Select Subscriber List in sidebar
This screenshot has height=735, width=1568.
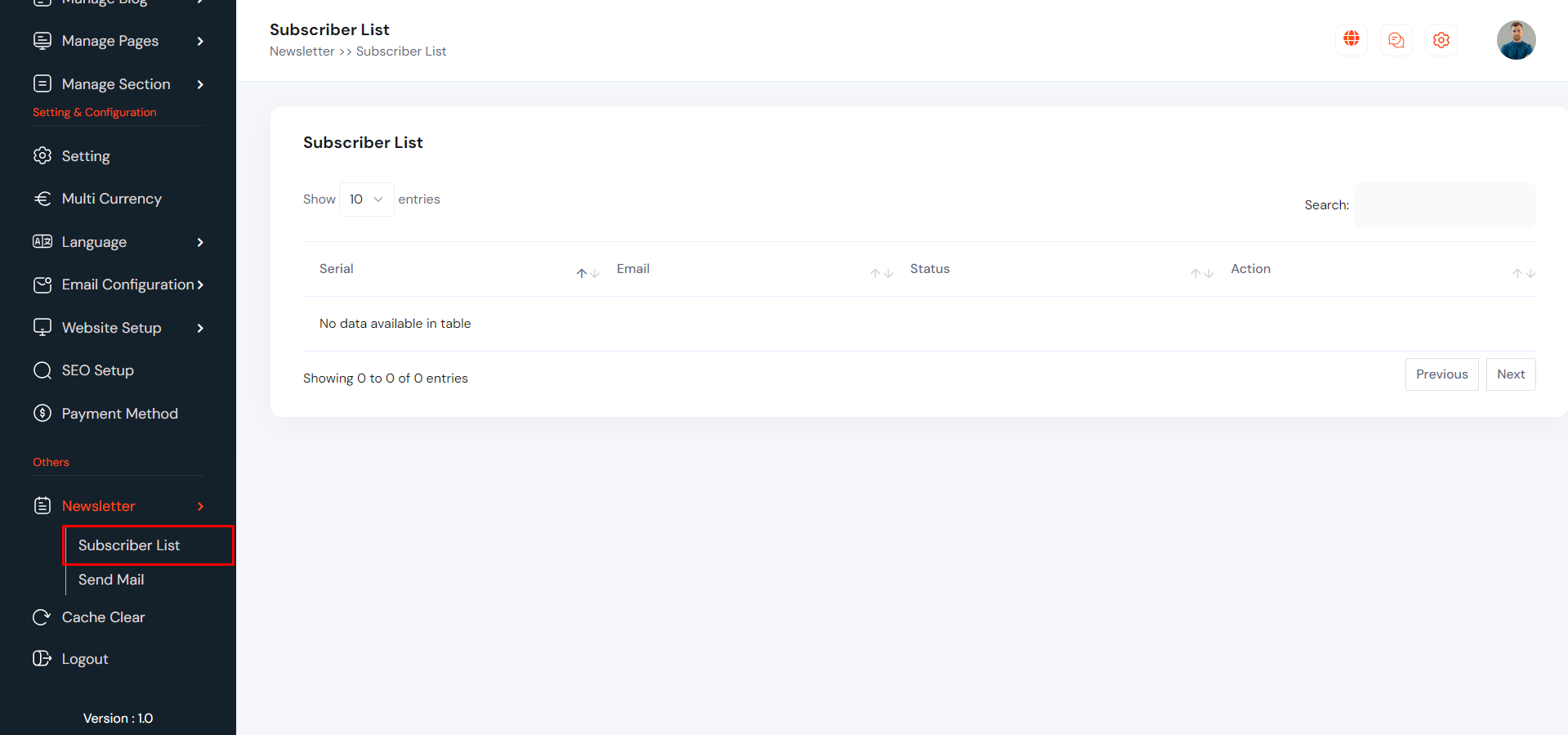tap(129, 545)
